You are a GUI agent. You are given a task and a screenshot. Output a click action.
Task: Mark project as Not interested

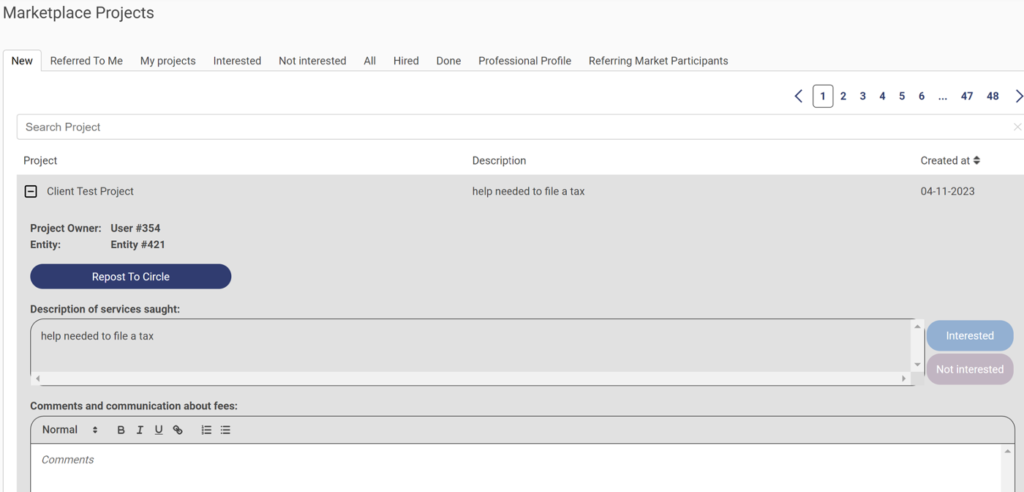(969, 369)
